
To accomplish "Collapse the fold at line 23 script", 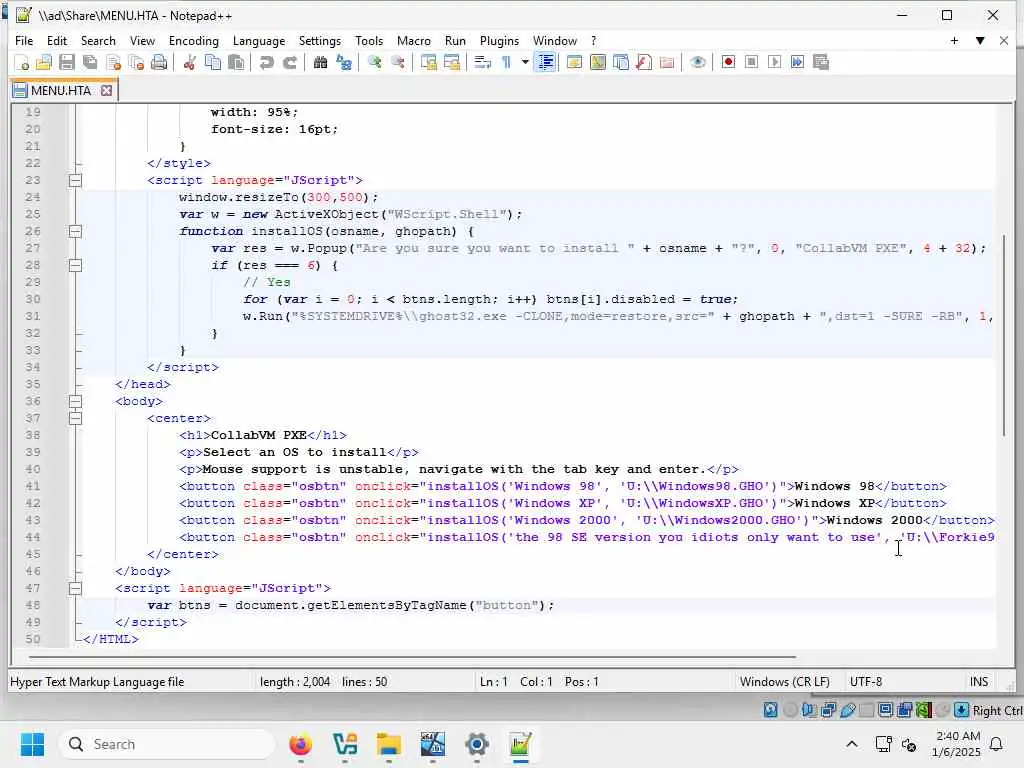I will pyautogui.click(x=75, y=180).
